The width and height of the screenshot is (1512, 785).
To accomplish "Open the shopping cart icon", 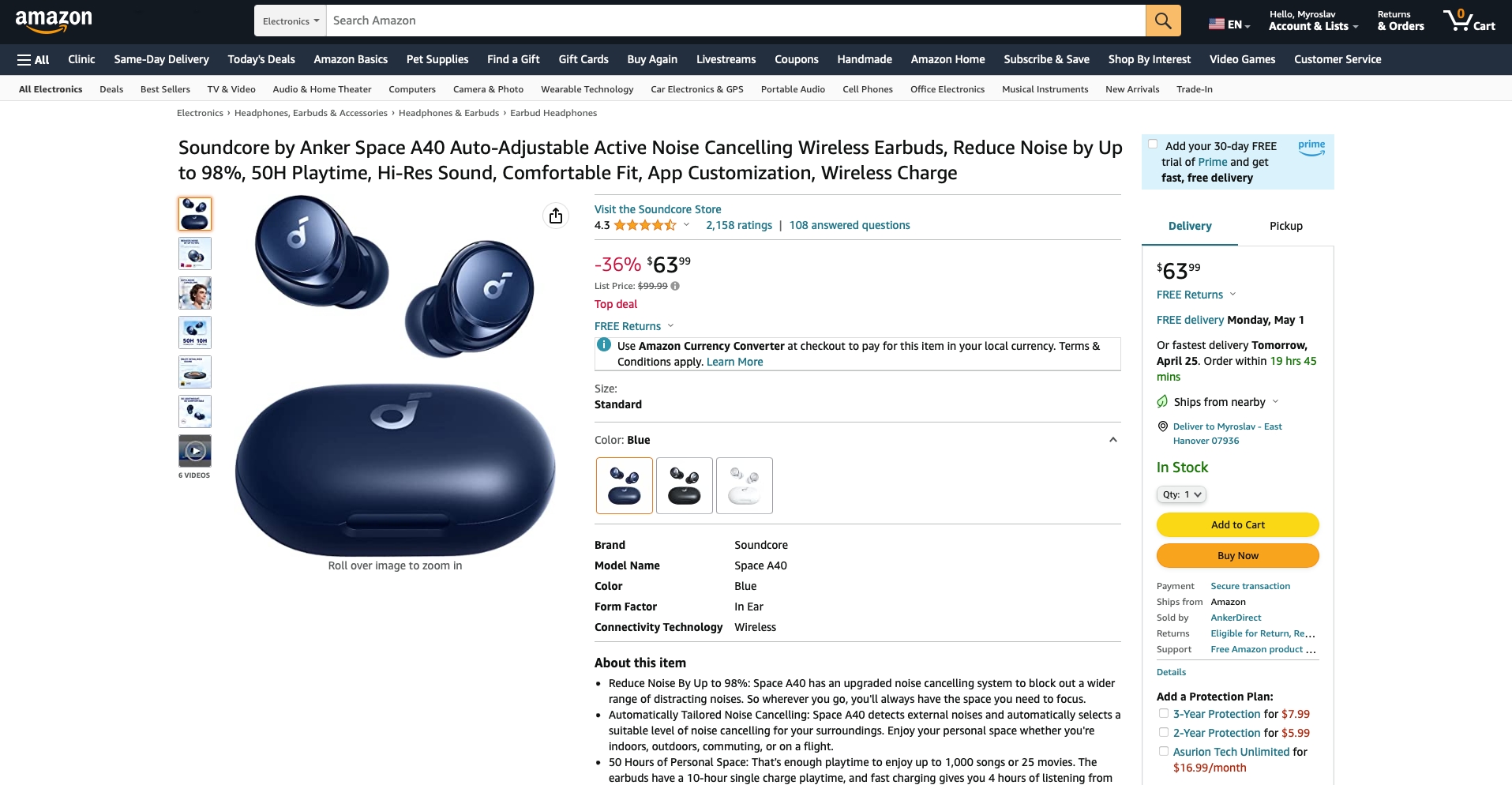I will 1469,21.
